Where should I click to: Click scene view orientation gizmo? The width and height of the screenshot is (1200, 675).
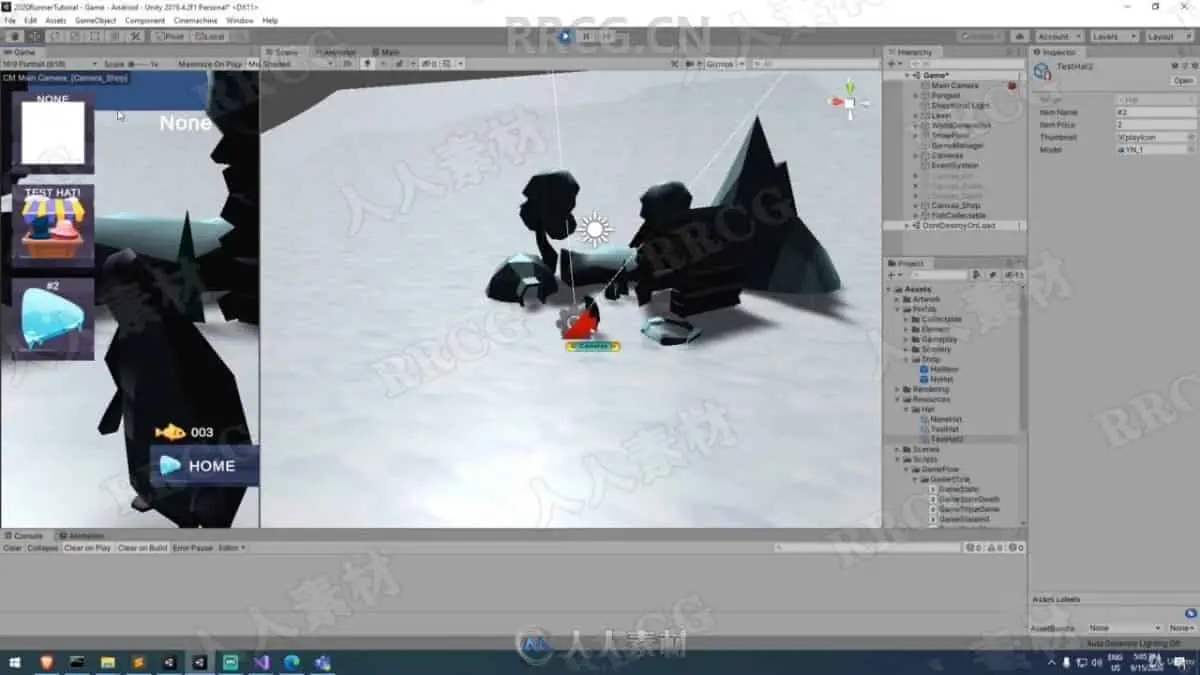point(849,101)
